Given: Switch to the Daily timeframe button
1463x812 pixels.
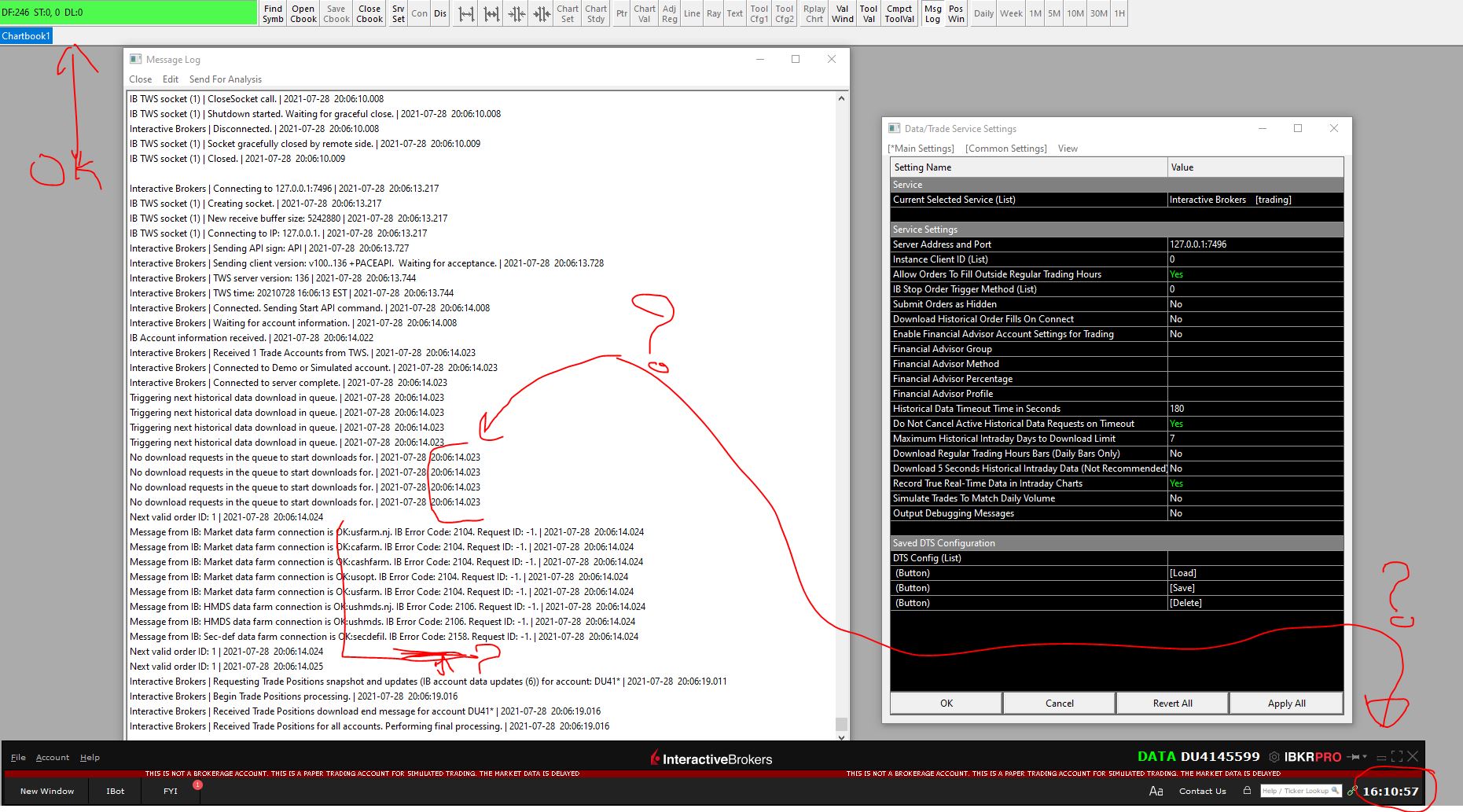Looking at the screenshot, I should [x=984, y=13].
